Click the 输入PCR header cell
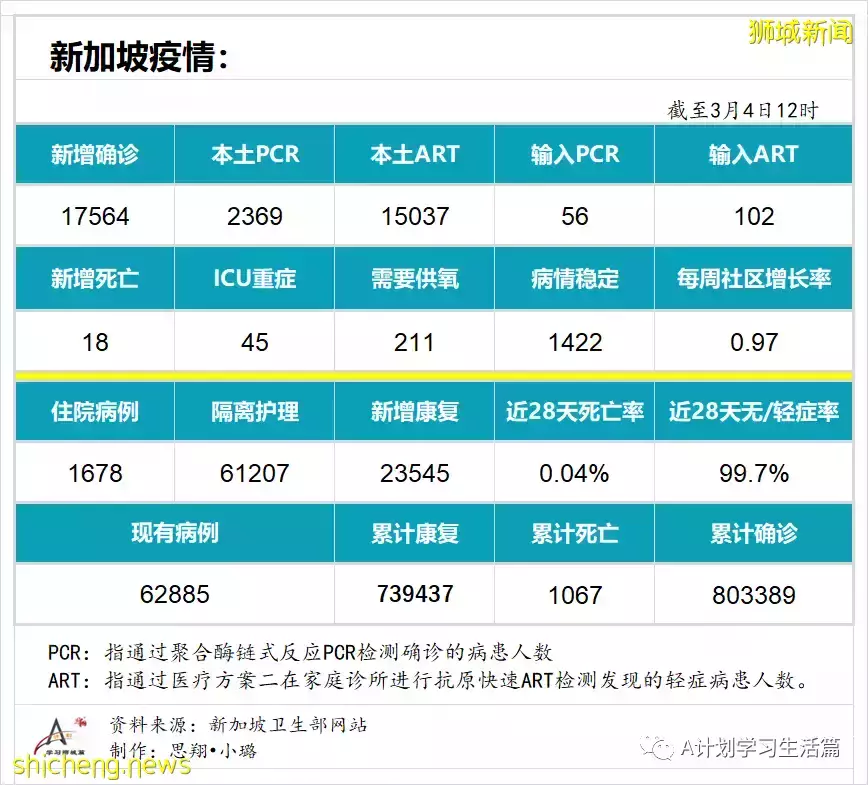Image resolution: width=868 pixels, height=785 pixels. (x=574, y=154)
